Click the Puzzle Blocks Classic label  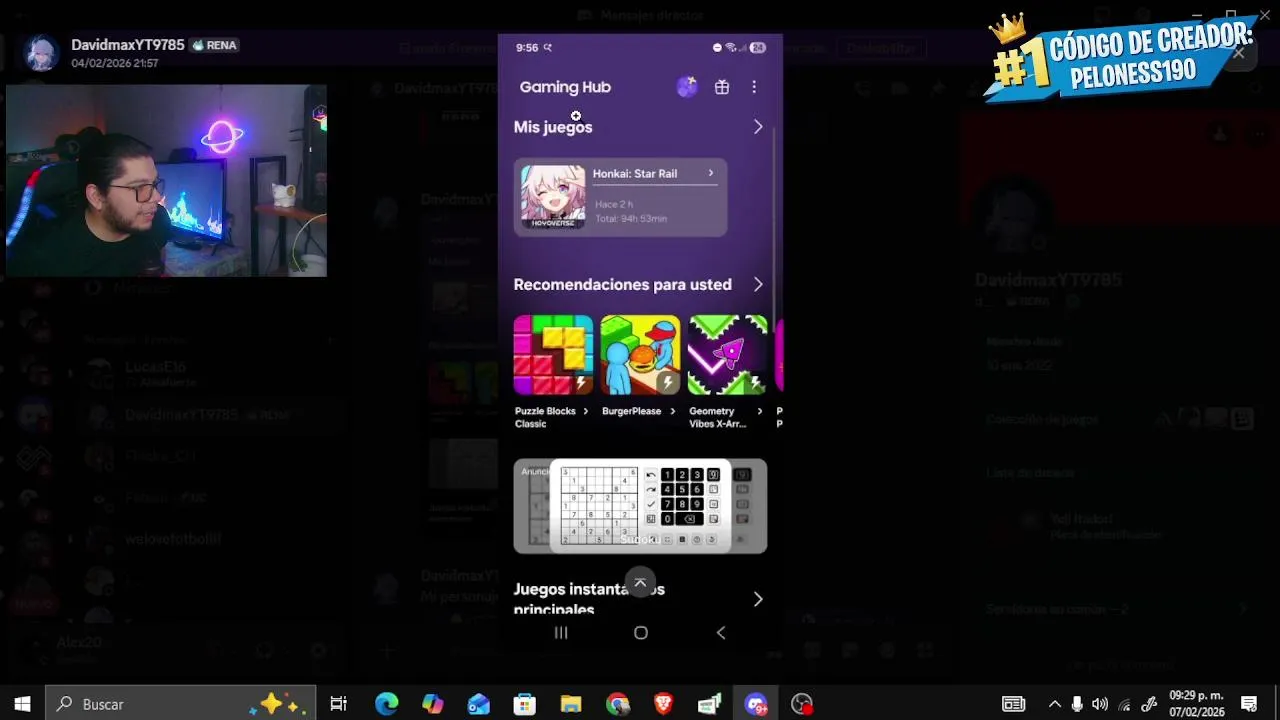(x=545, y=417)
